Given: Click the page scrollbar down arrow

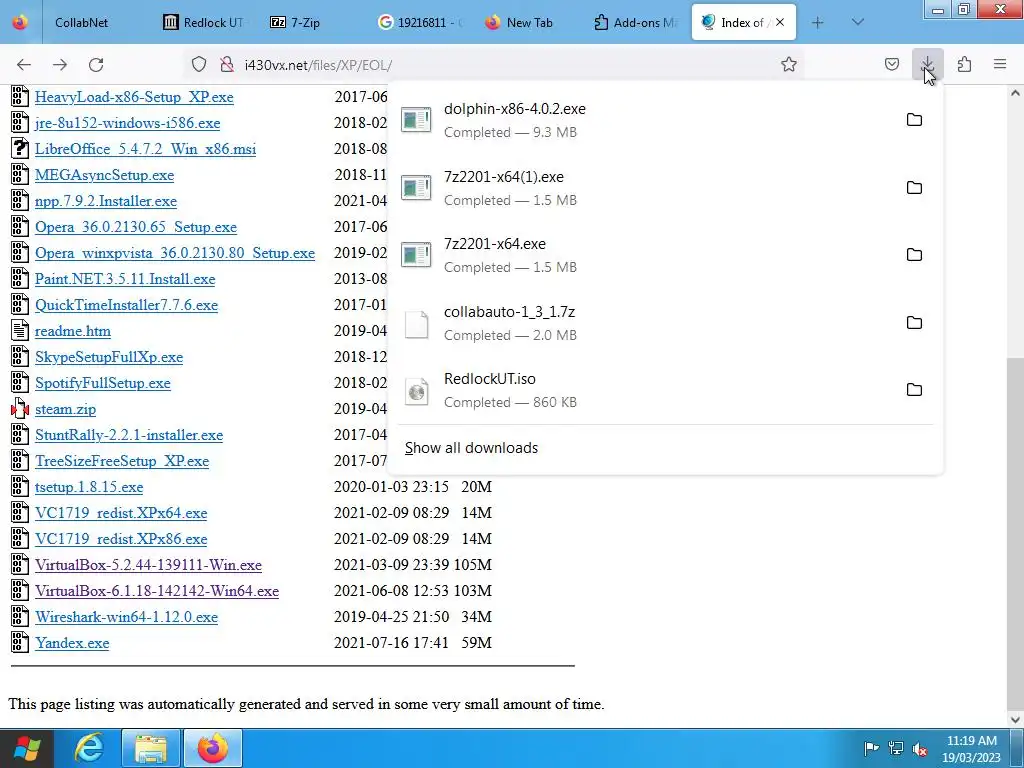Looking at the screenshot, I should (x=1015, y=720).
